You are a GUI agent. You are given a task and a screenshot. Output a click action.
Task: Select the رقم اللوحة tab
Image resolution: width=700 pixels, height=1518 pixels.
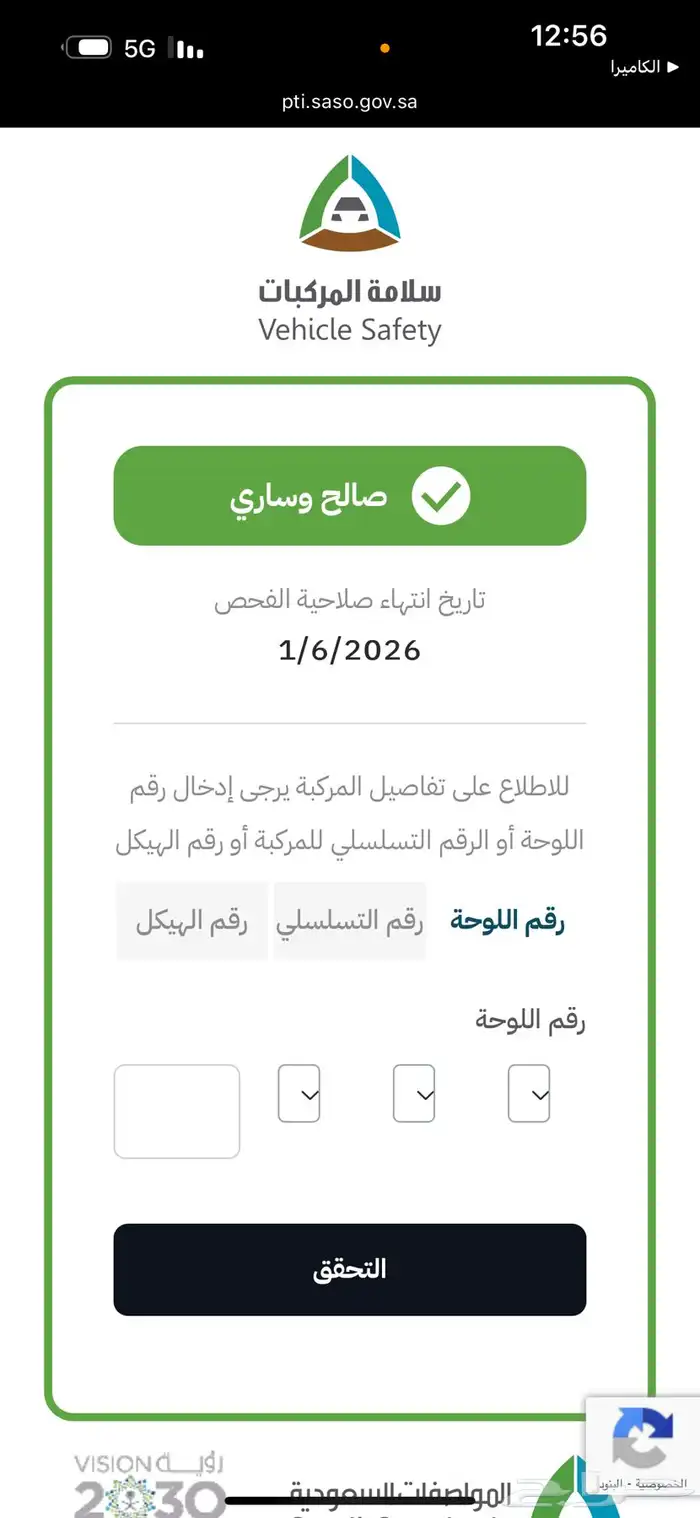(x=507, y=921)
